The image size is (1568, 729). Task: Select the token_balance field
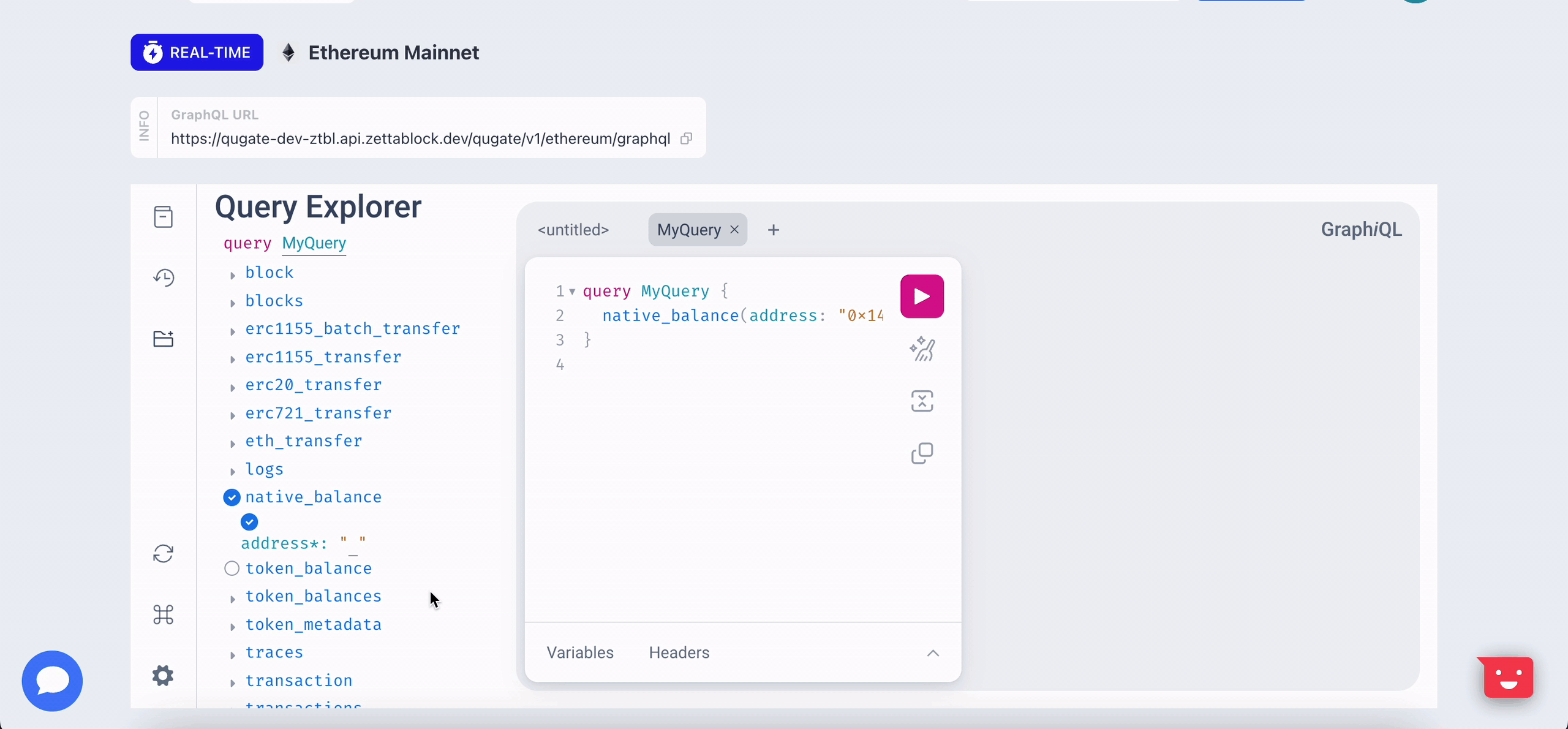pos(232,568)
